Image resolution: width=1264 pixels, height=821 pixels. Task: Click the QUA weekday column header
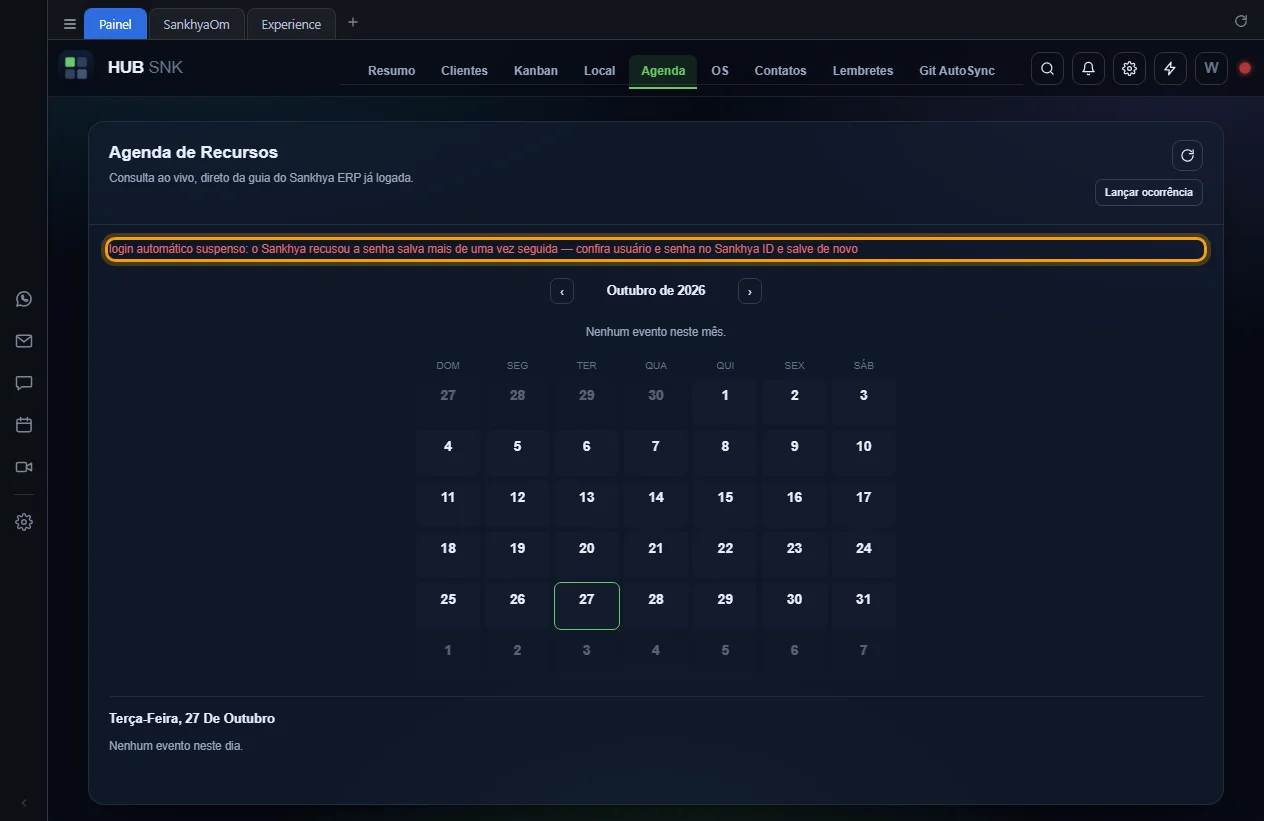(x=656, y=366)
